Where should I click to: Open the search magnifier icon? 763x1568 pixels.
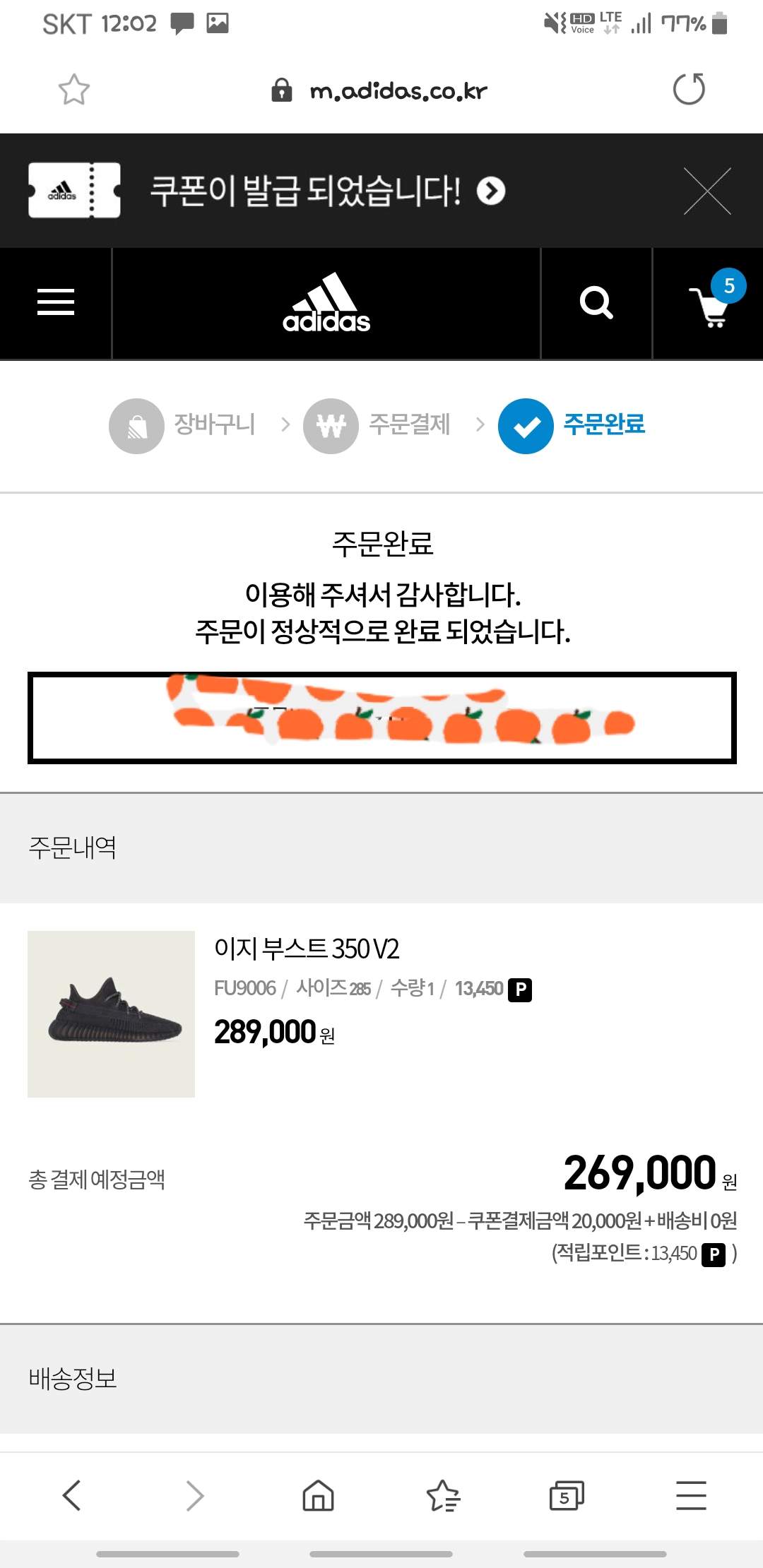click(596, 303)
